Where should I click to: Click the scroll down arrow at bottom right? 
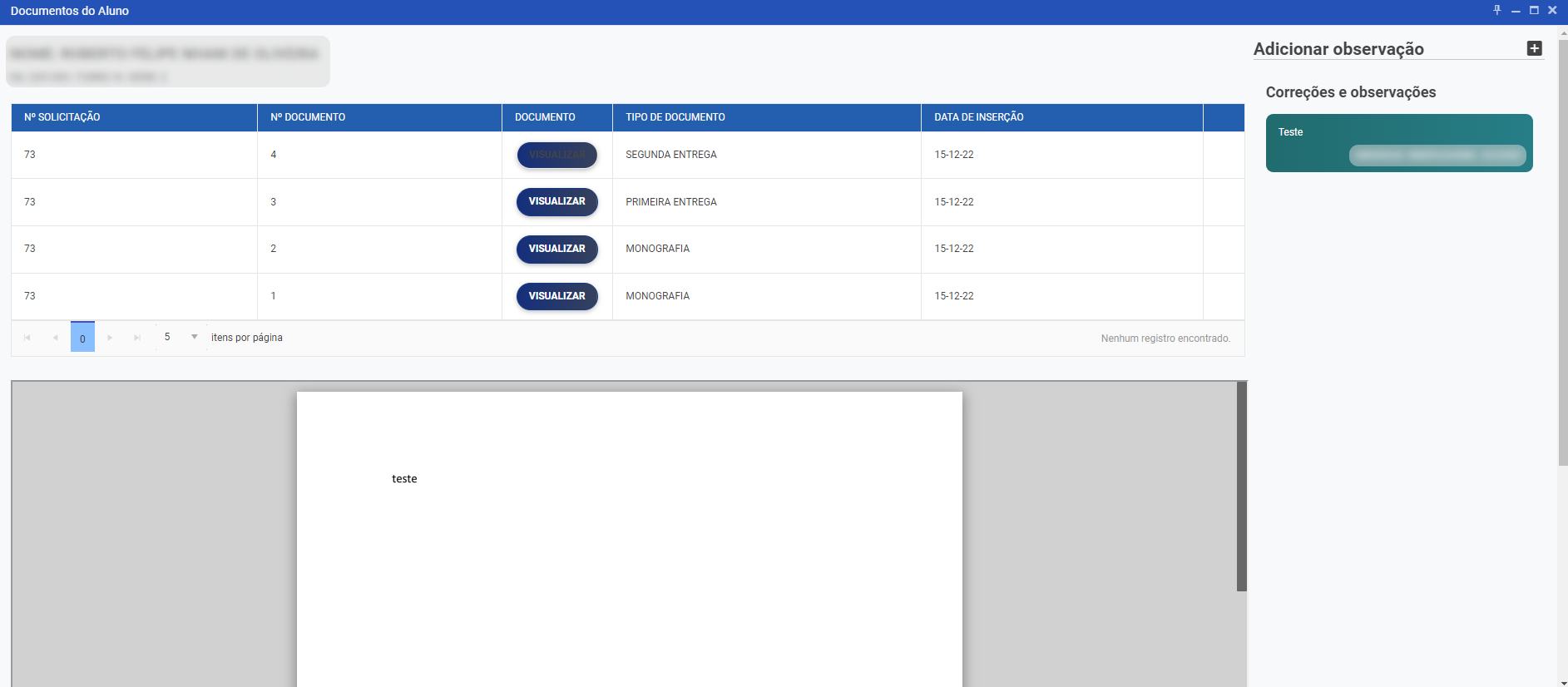(x=1563, y=682)
